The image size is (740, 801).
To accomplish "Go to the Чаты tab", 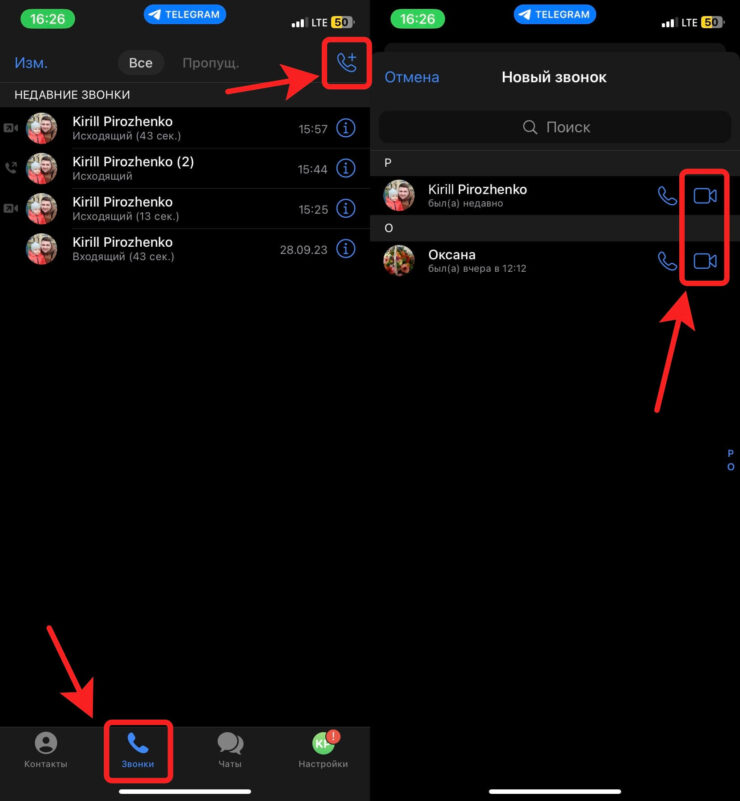I will click(230, 751).
